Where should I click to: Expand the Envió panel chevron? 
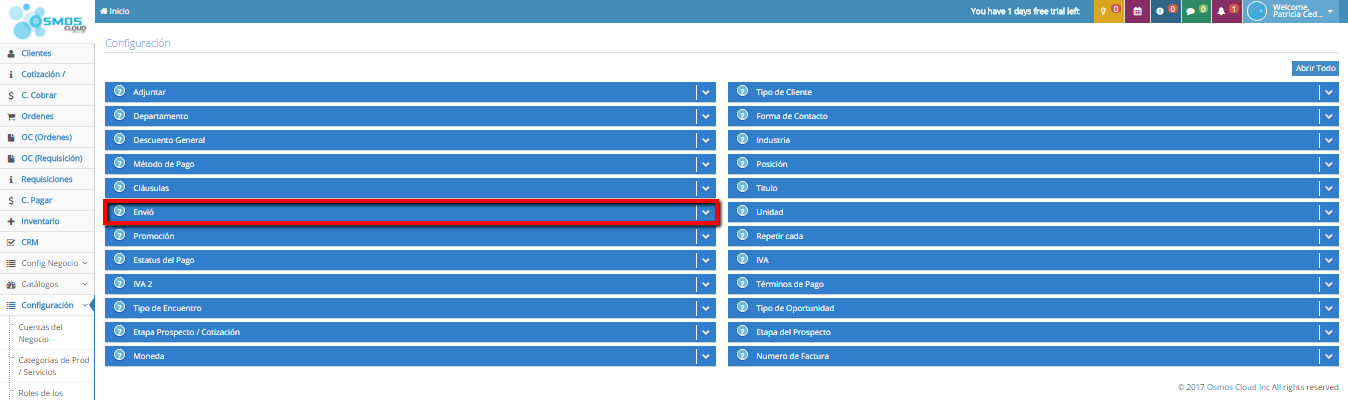coord(706,212)
